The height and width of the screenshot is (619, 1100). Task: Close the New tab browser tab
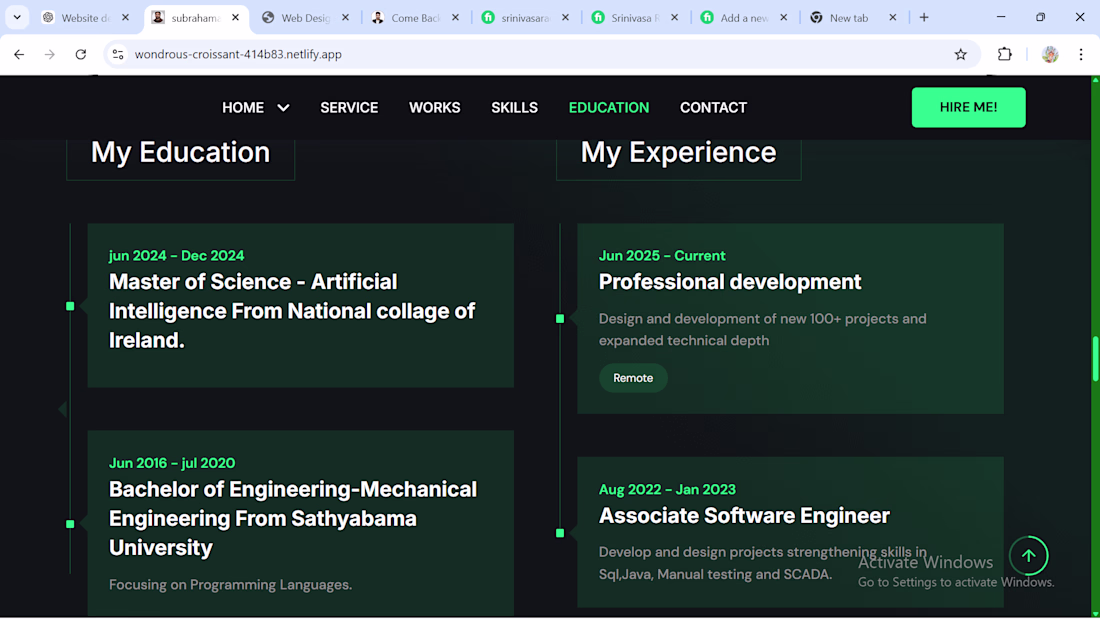[893, 17]
